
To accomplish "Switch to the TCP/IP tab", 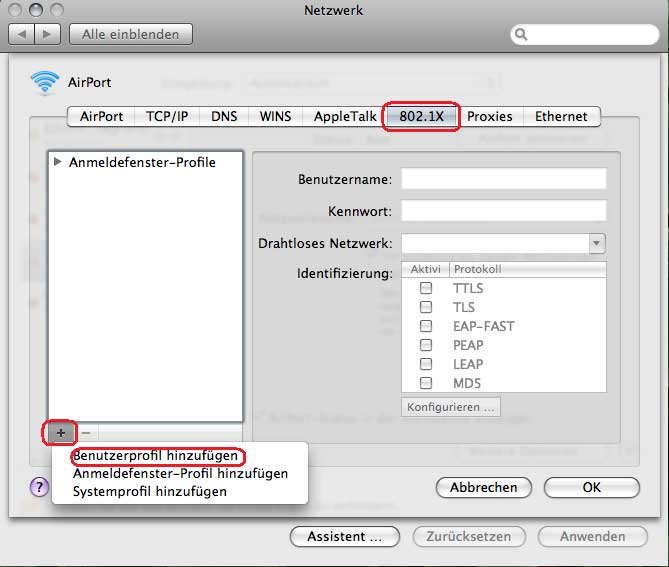I will point(167,116).
